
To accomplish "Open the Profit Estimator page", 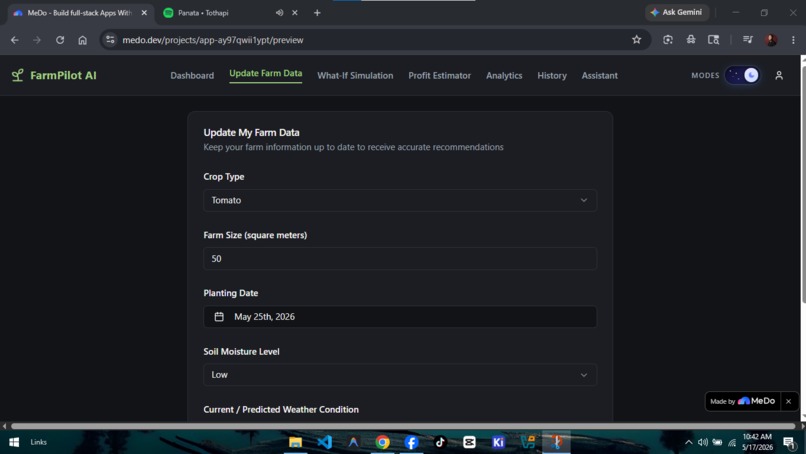I will (439, 76).
